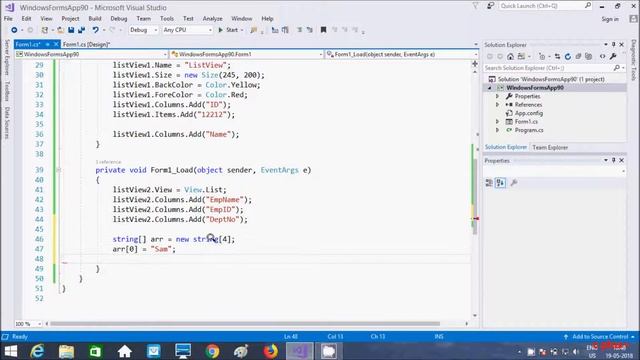Navigate backward using the blue arrow icon
Screen dimensions: 640x360
[14, 30]
